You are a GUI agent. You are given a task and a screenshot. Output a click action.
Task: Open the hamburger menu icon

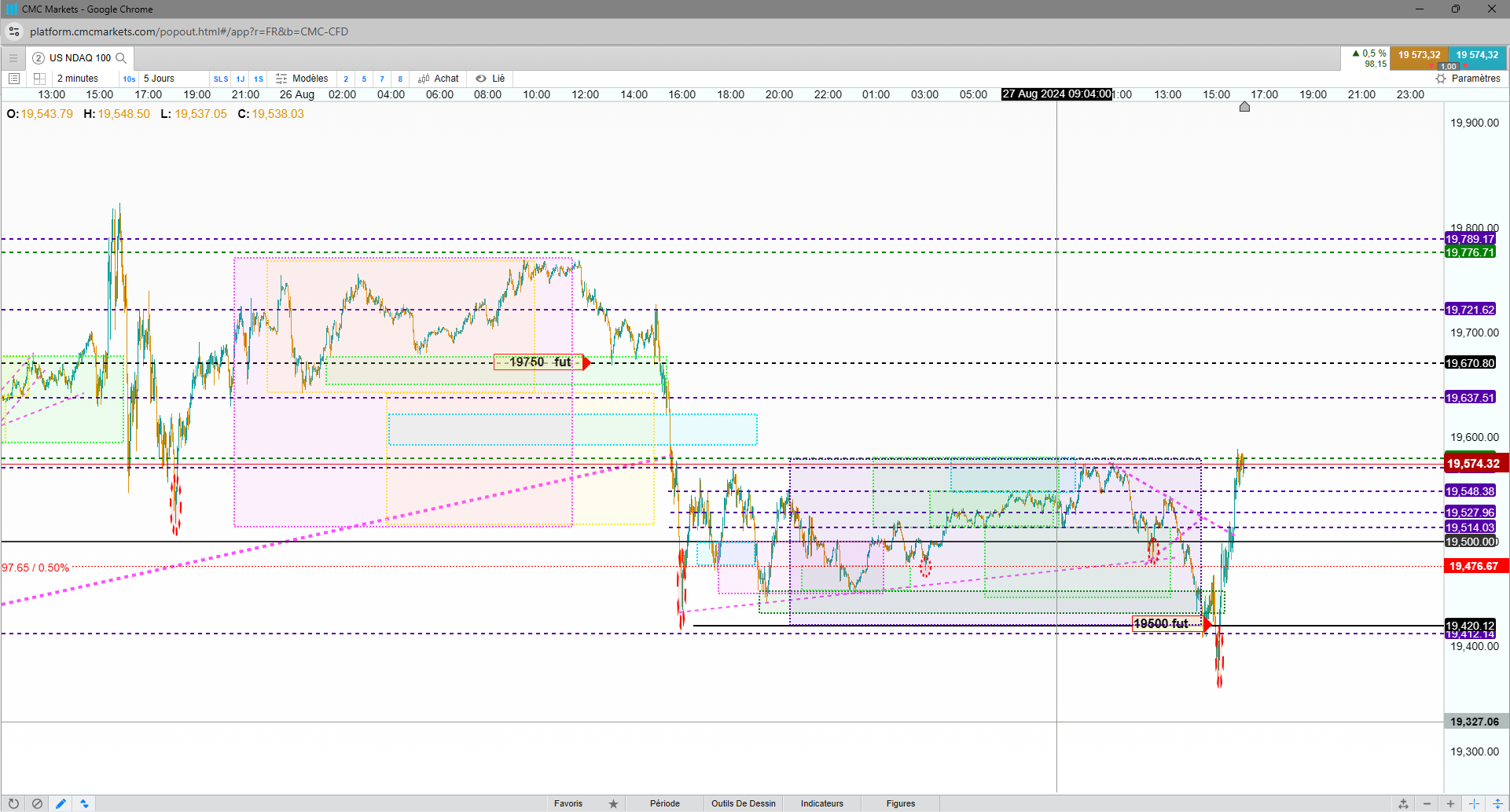click(13, 58)
